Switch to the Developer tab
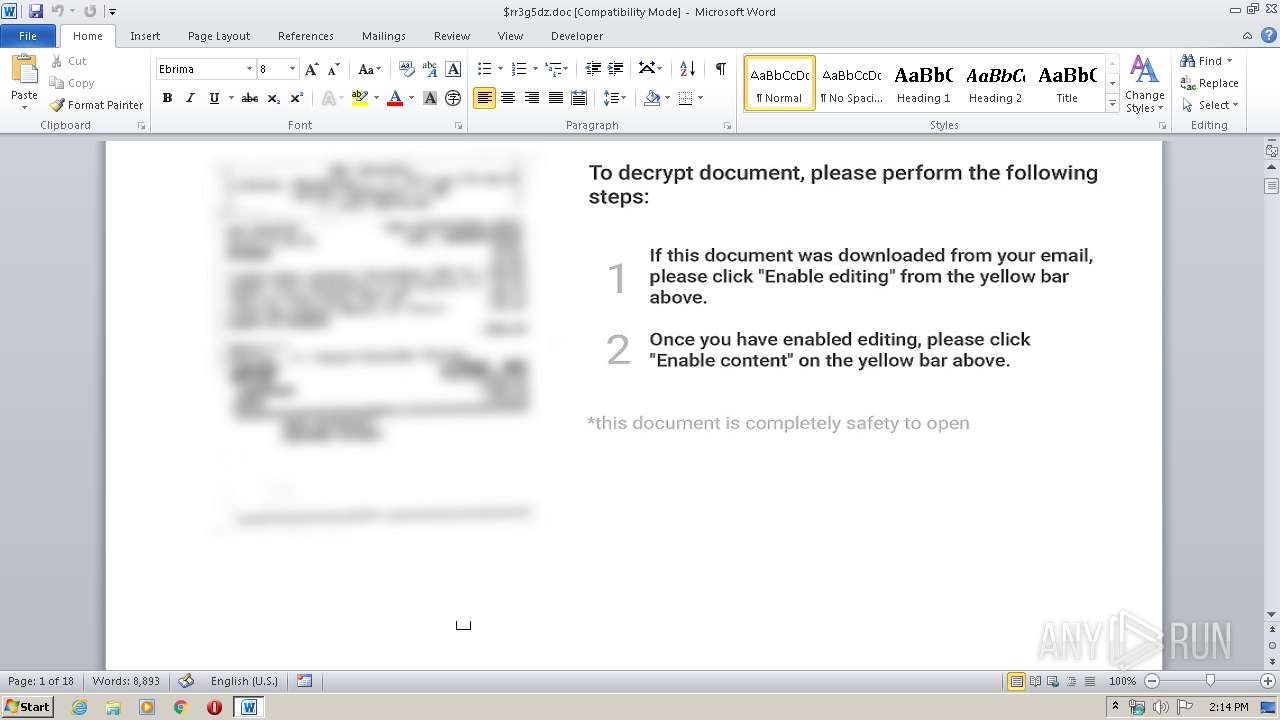 pyautogui.click(x=577, y=36)
